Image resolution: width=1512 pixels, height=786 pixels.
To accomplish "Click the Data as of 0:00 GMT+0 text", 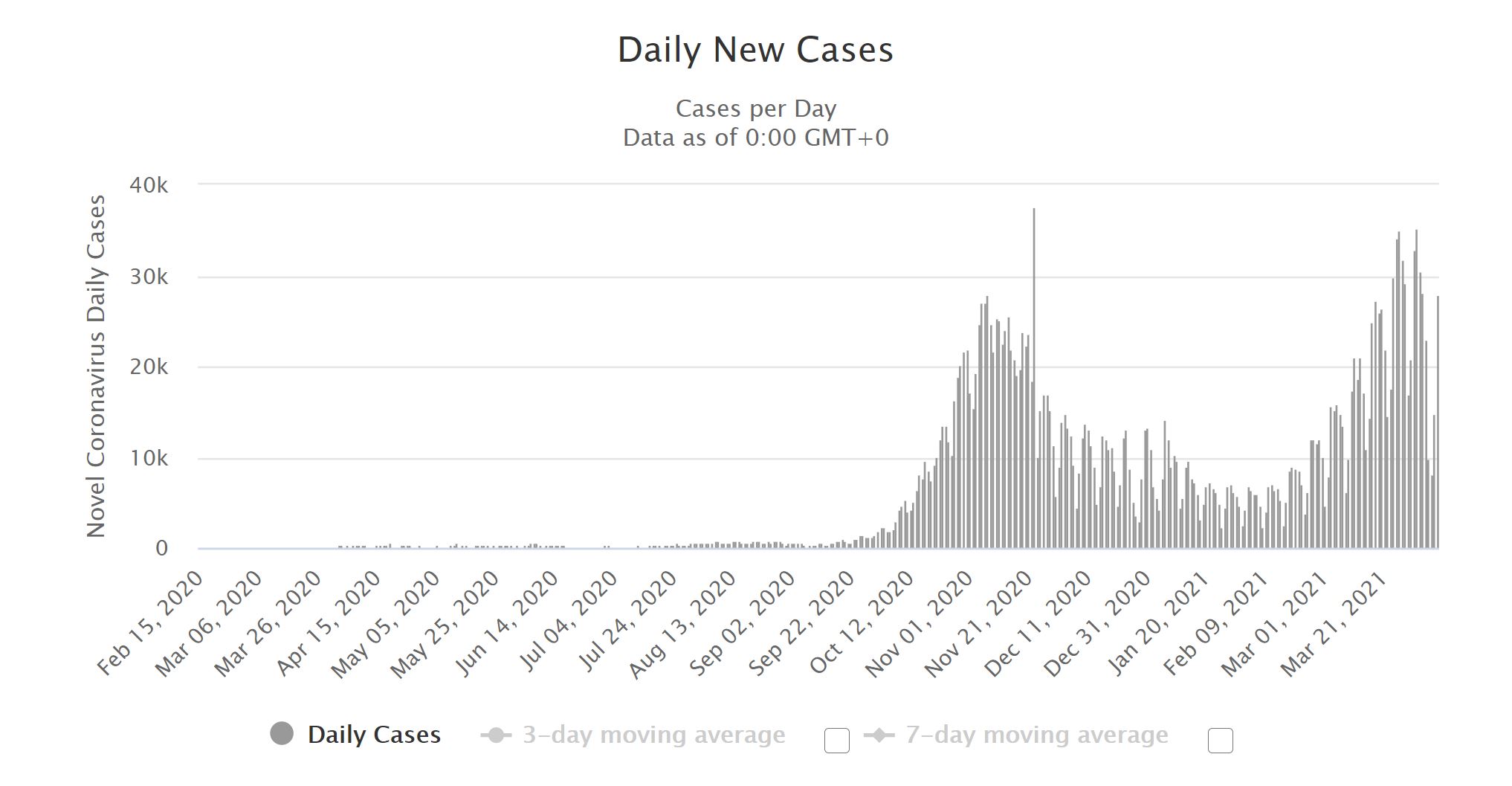I will tap(755, 138).
